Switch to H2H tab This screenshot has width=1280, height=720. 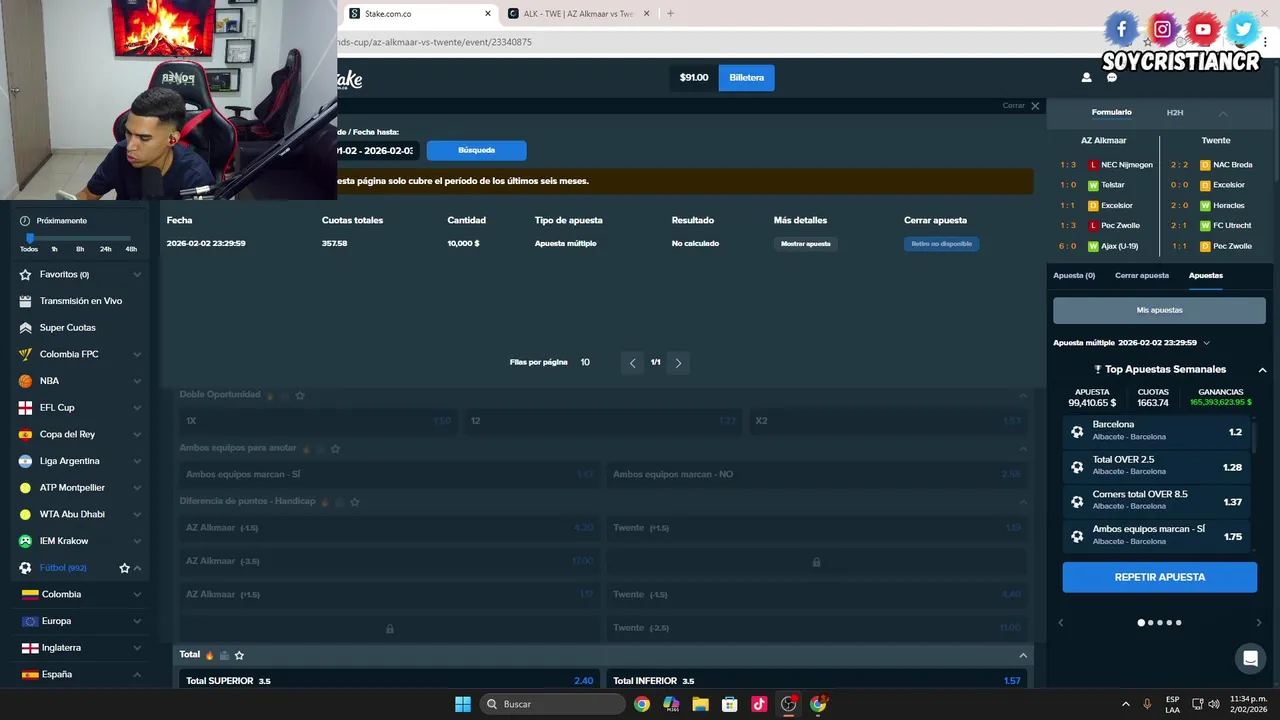(x=1175, y=113)
